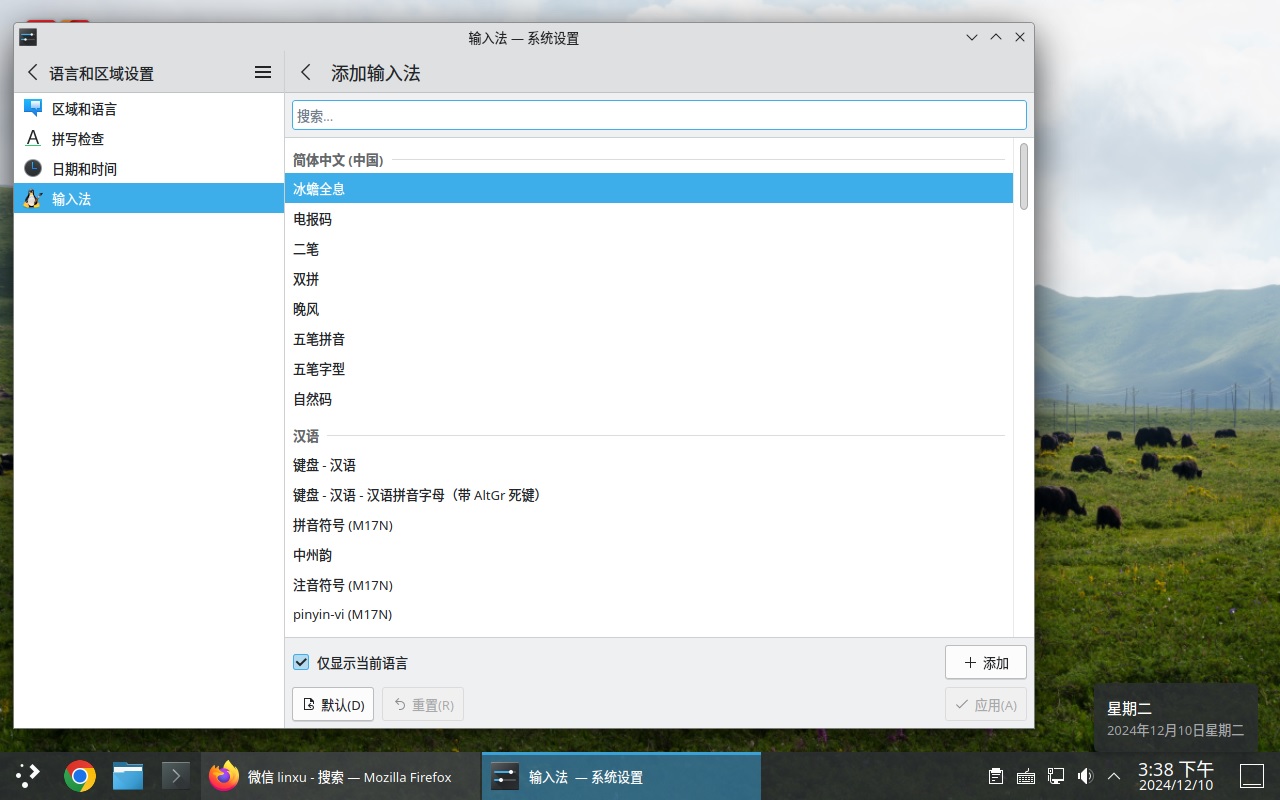The width and height of the screenshot is (1280, 800).
Task: Select 二笔 input method
Action: (x=649, y=248)
